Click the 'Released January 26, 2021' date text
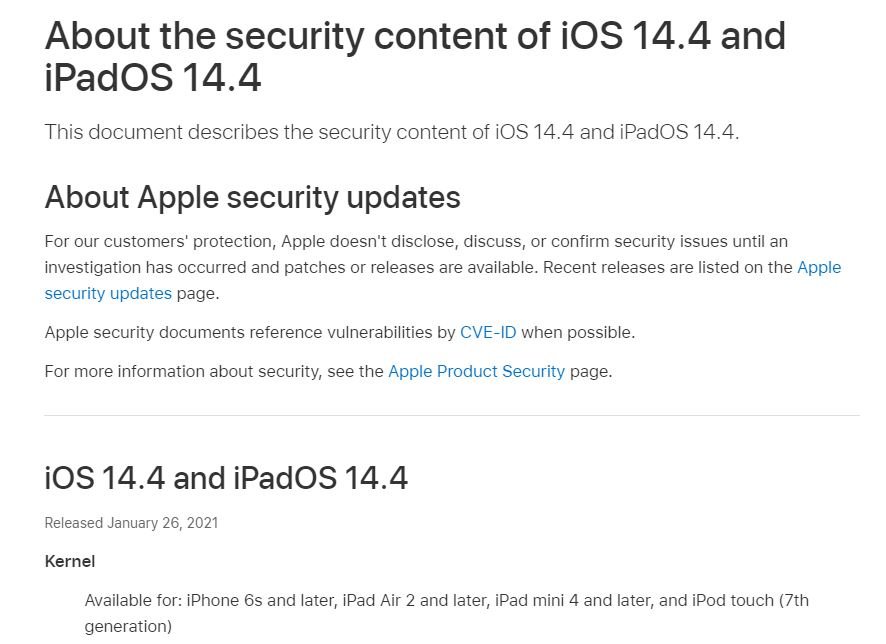Image resolution: width=886 pixels, height=644 pixels. tap(131, 523)
